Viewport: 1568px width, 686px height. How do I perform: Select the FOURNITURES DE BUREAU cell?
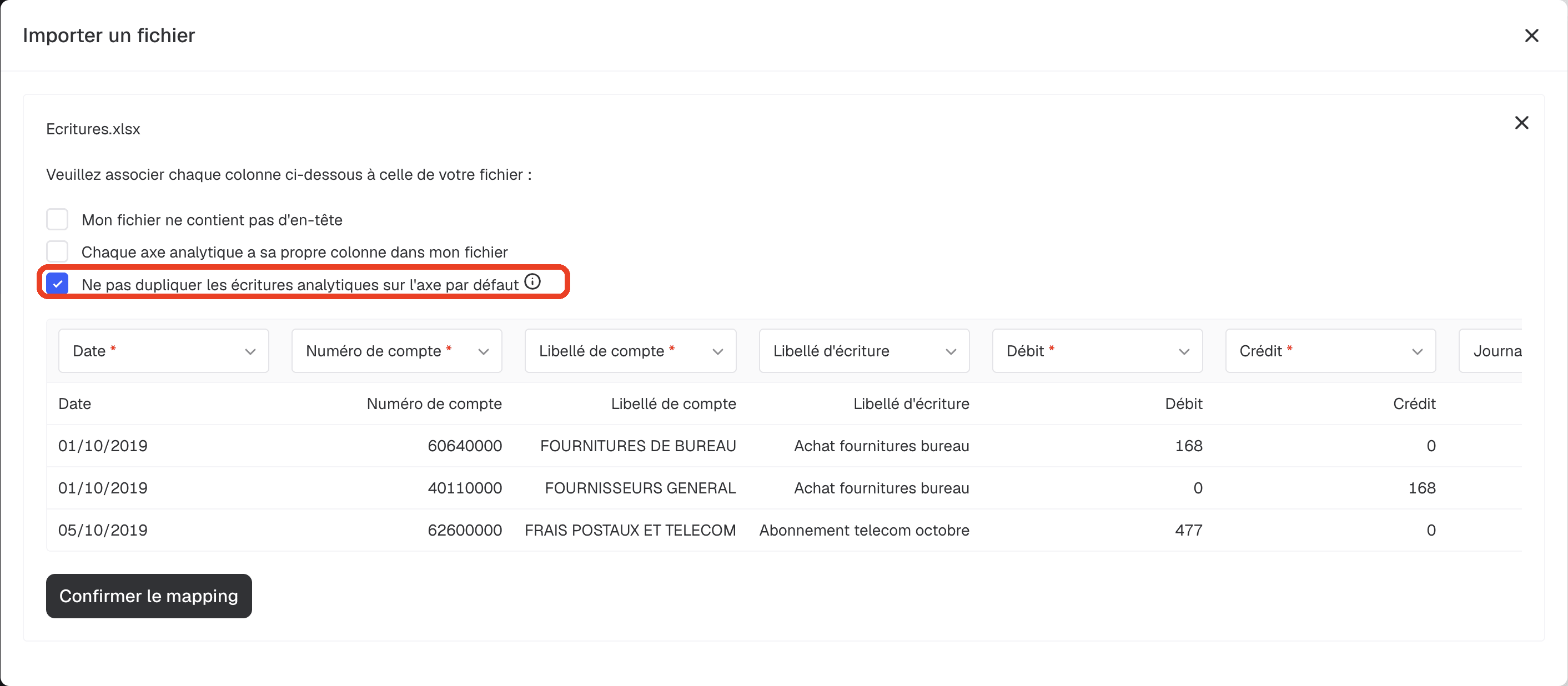coord(638,446)
